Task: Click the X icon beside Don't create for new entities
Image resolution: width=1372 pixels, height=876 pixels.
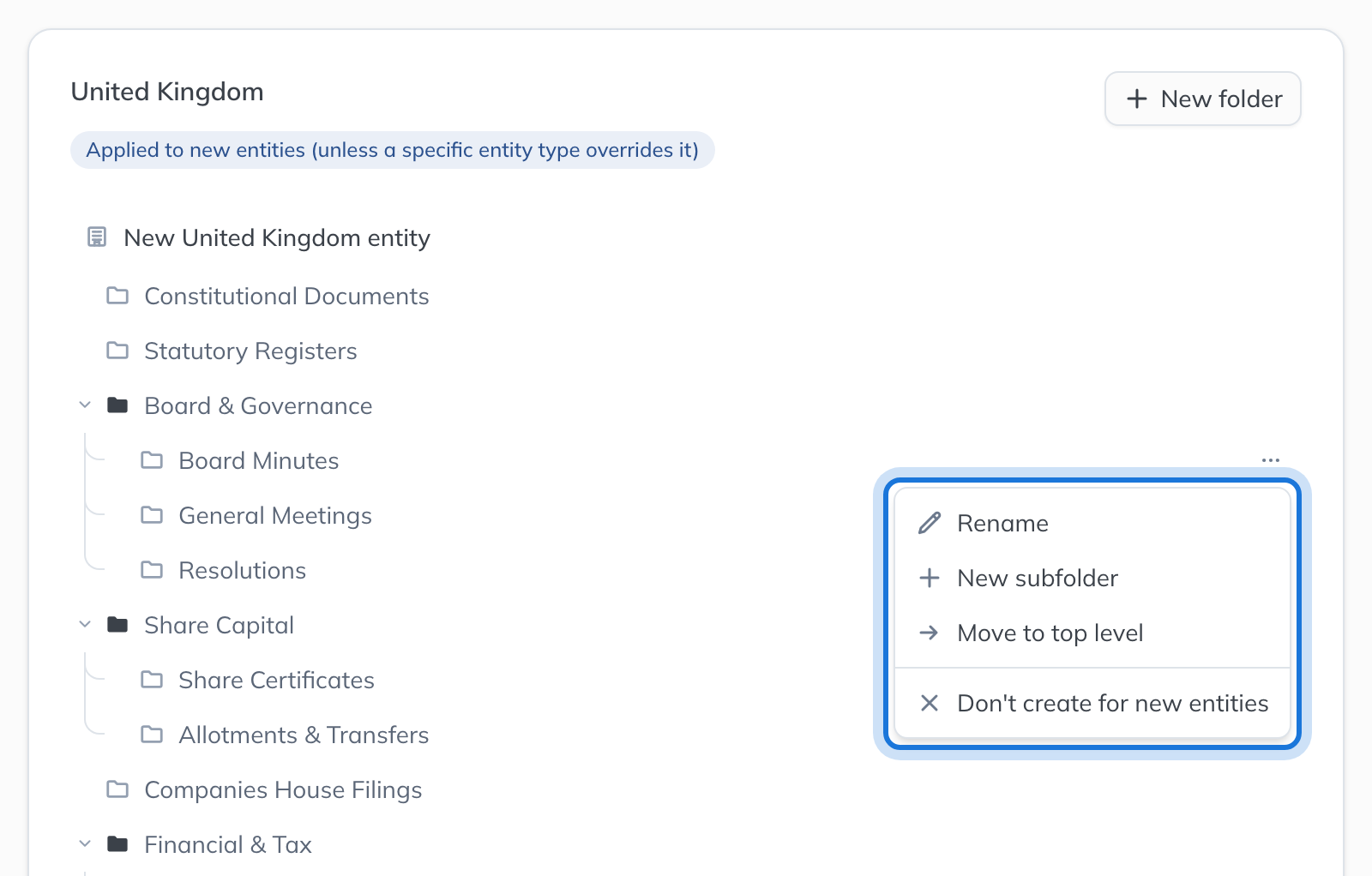Action: tap(930, 703)
